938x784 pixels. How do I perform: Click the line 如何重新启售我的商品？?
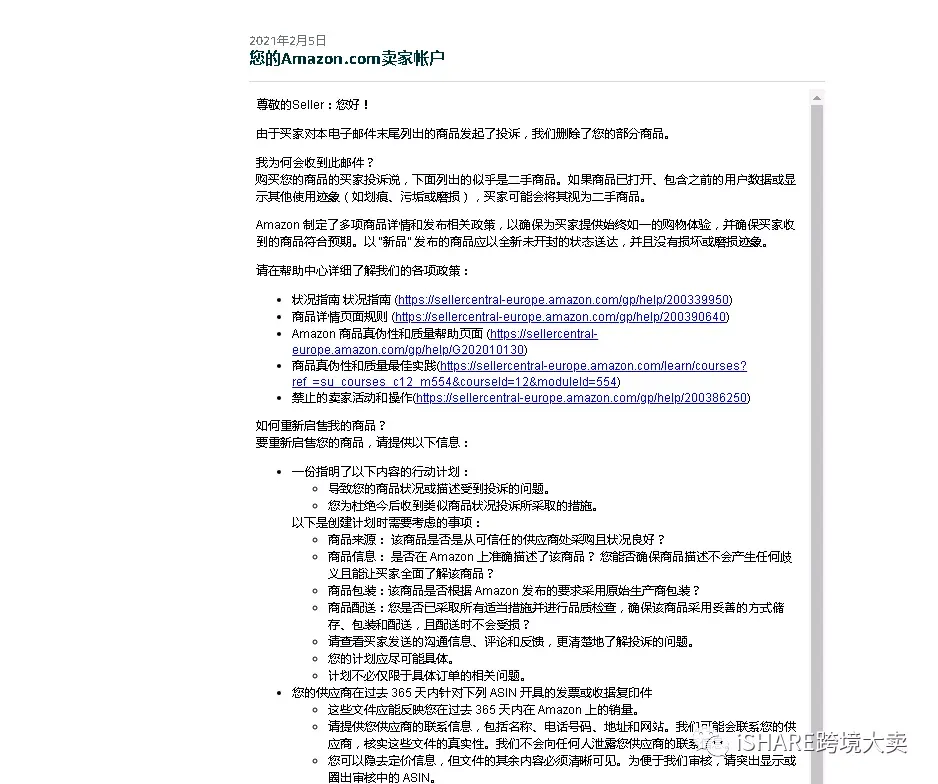321,426
